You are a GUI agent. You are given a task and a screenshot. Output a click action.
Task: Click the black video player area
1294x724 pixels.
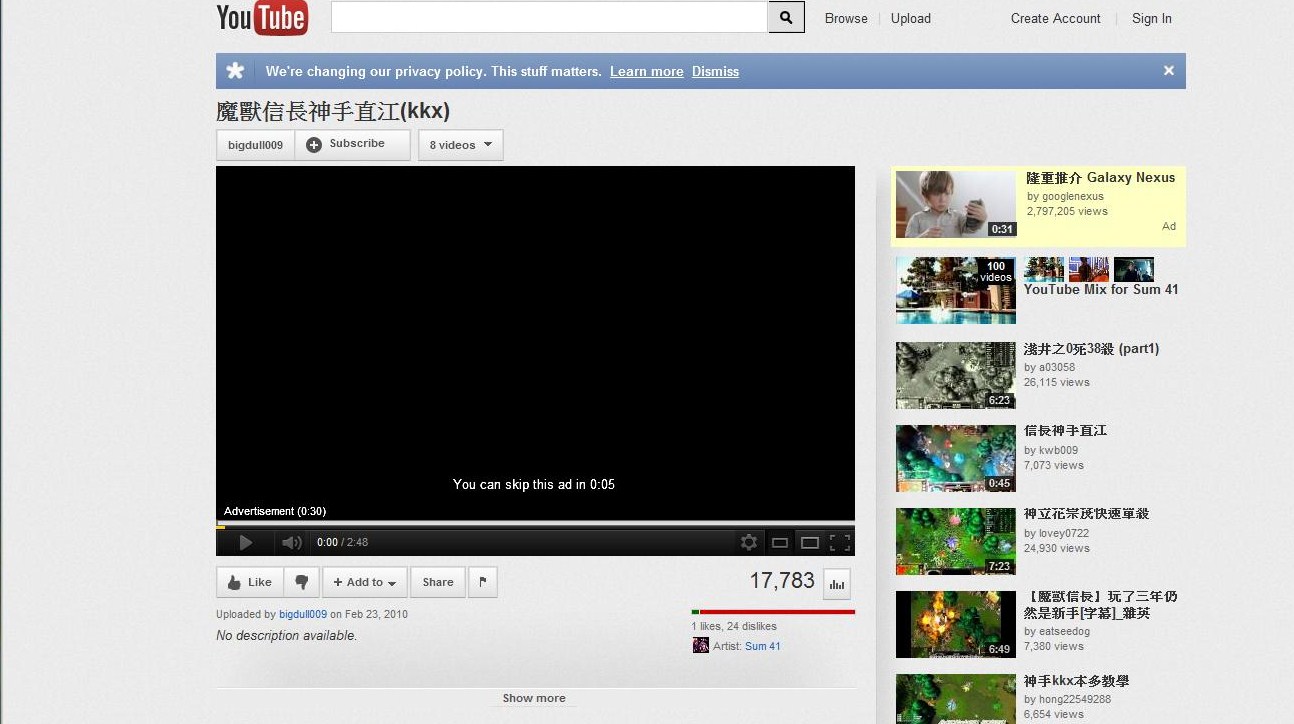click(535, 343)
